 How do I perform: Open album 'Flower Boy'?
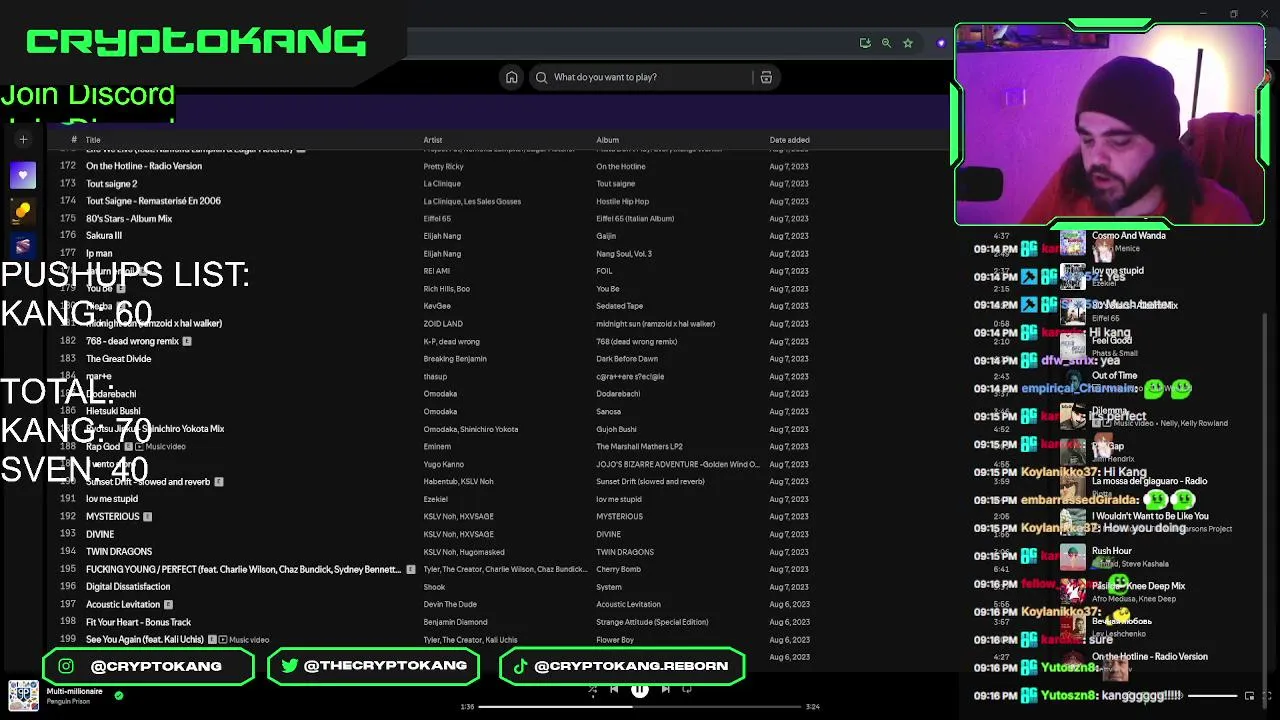[615, 639]
